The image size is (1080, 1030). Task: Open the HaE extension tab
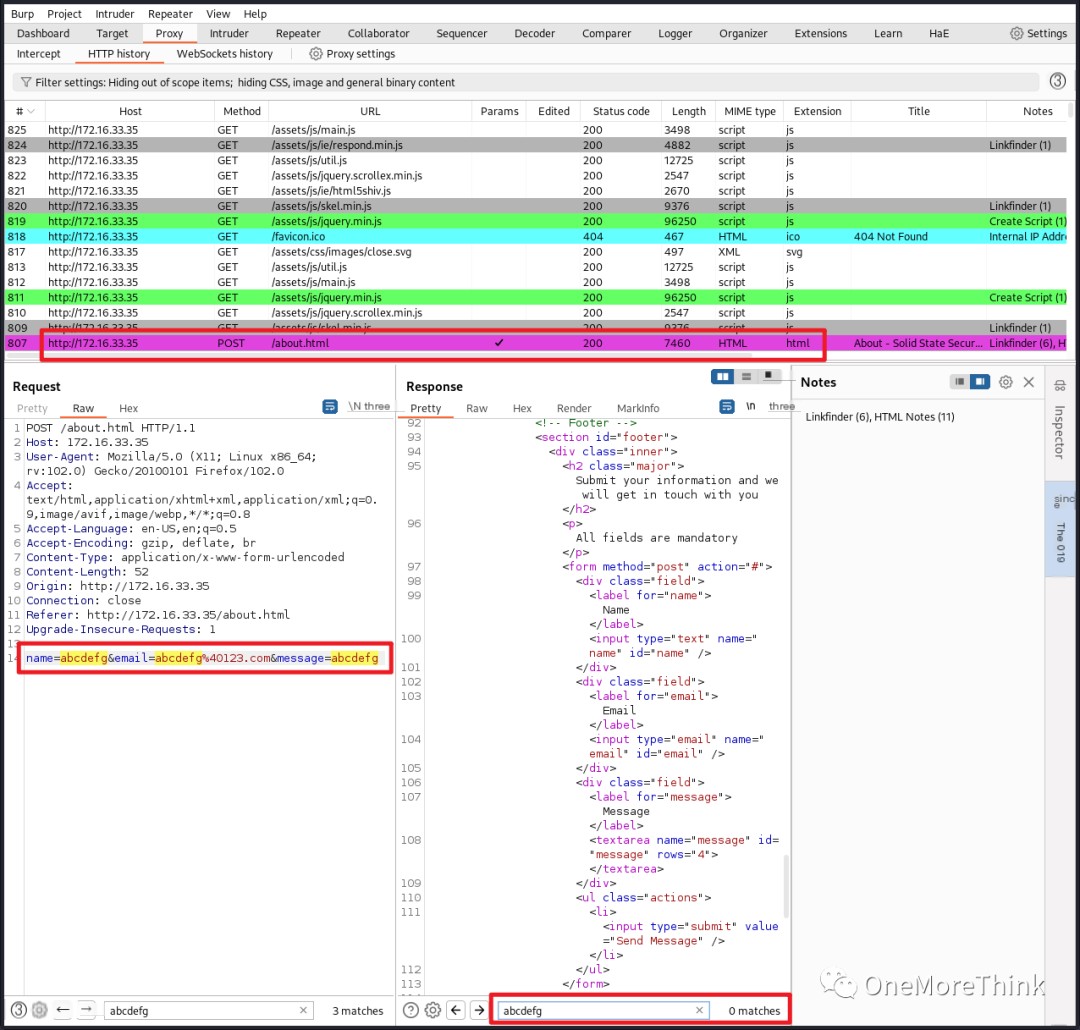pos(939,33)
